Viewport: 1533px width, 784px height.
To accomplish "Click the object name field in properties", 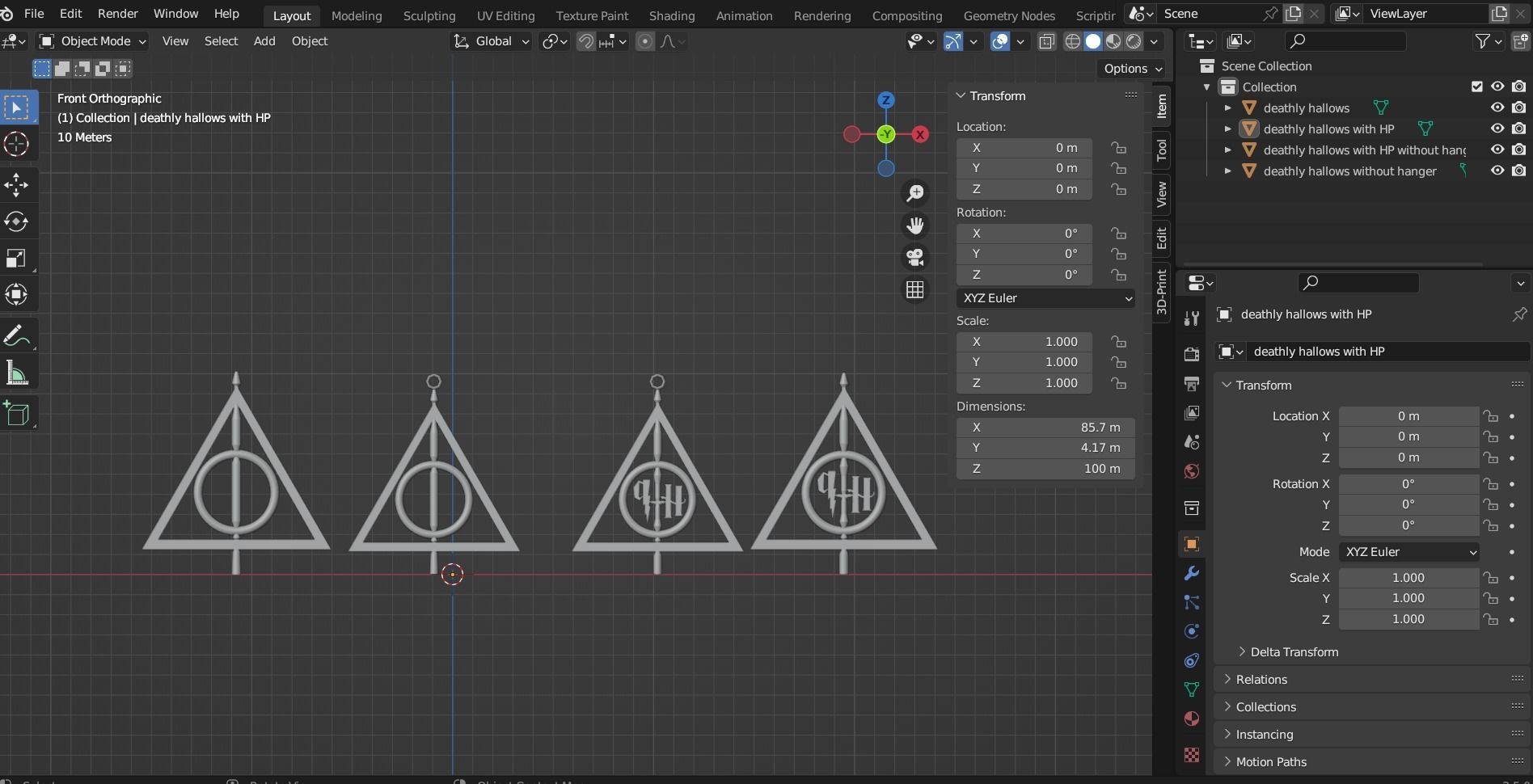I will coord(1387,352).
